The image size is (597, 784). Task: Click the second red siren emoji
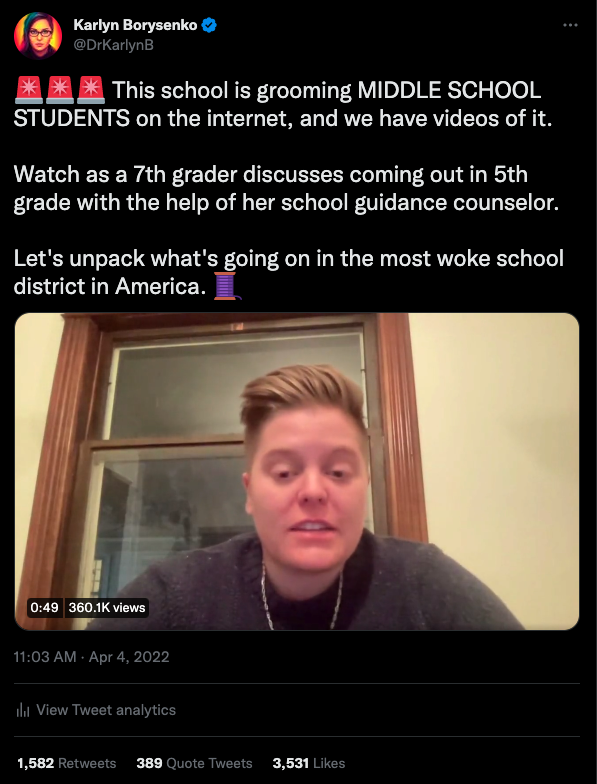click(x=60, y=90)
